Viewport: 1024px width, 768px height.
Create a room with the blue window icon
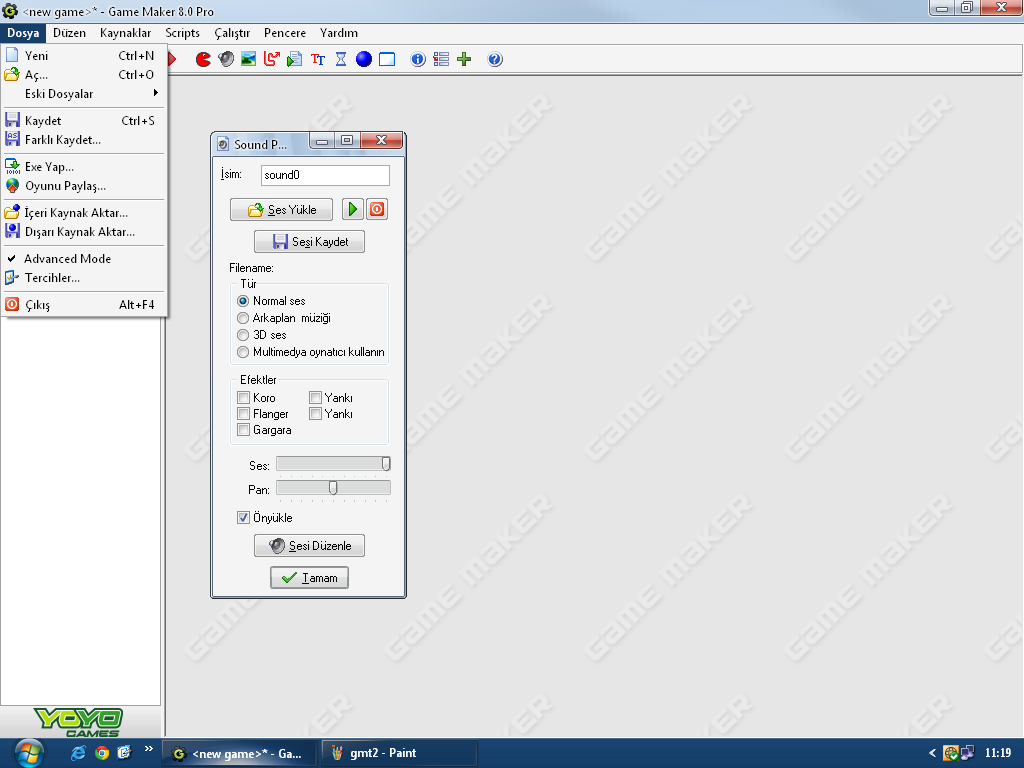click(387, 59)
